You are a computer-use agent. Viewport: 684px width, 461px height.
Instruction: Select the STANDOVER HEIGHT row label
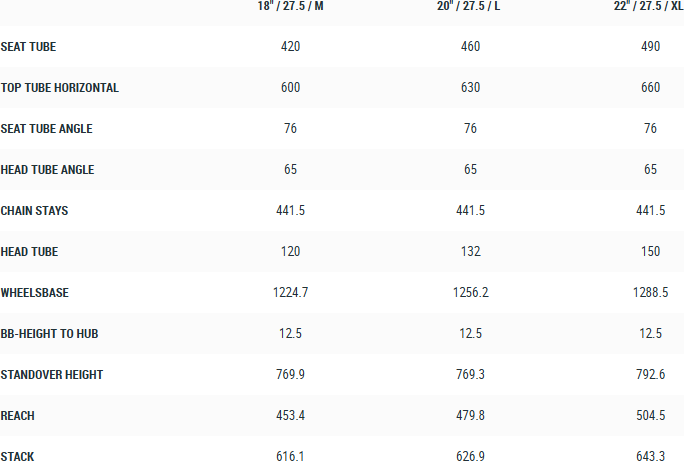coord(52,375)
